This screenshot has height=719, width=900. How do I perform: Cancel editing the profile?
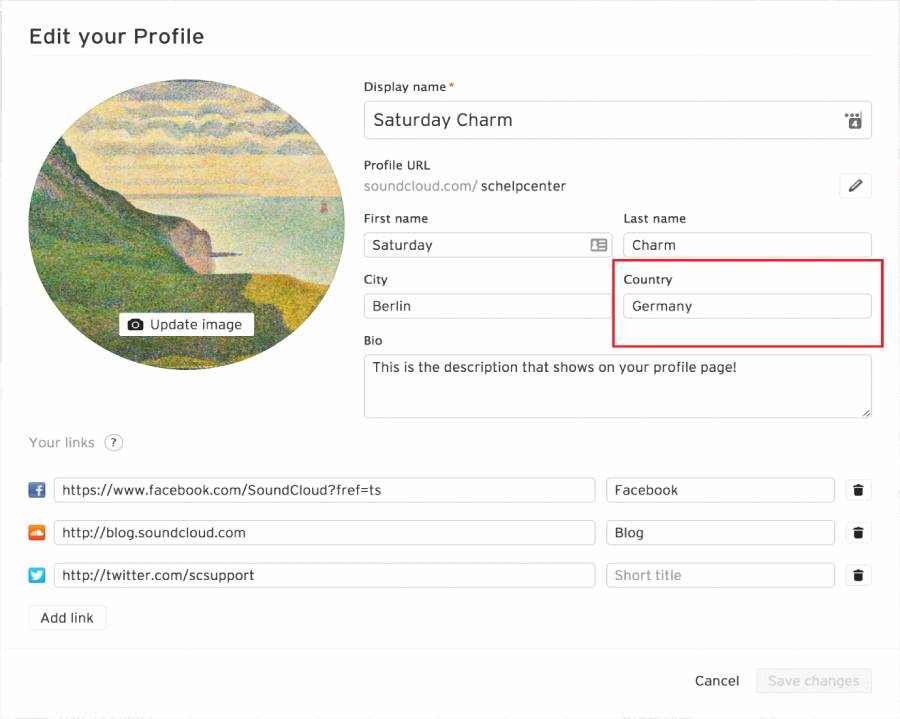pyautogui.click(x=717, y=681)
